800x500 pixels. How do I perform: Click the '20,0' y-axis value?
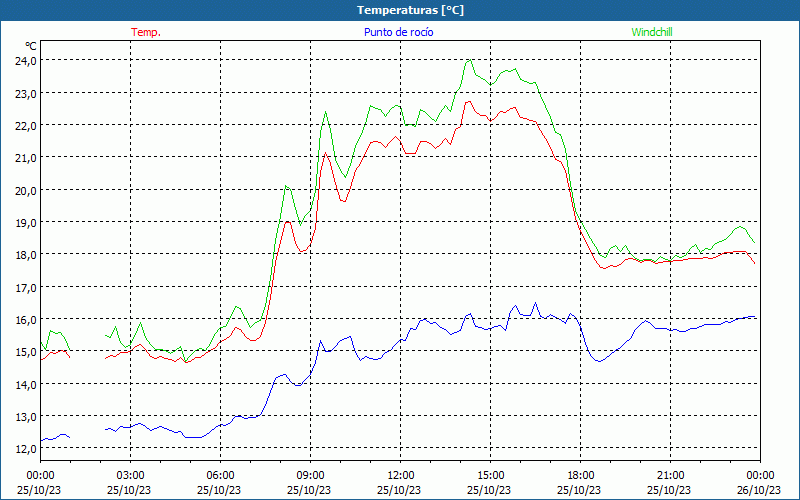pos(26,190)
